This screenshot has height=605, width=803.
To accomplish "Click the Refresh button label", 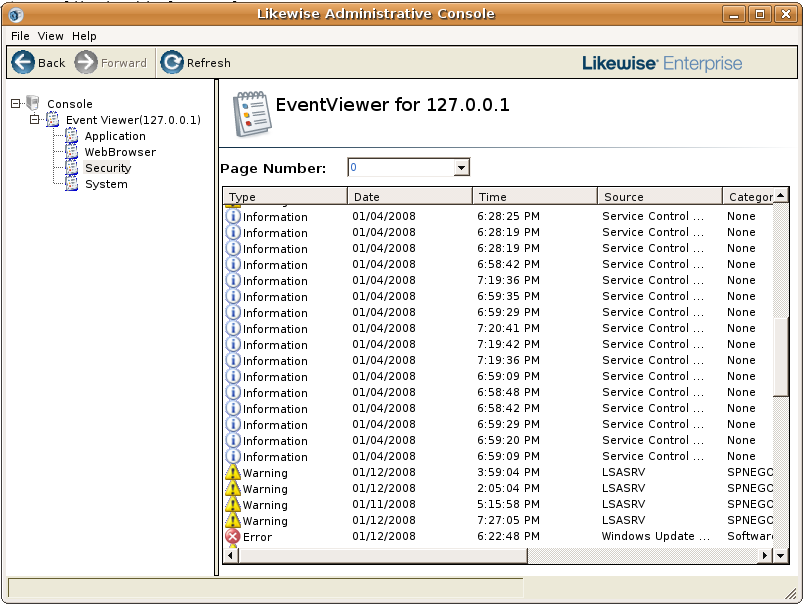I will coord(208,63).
